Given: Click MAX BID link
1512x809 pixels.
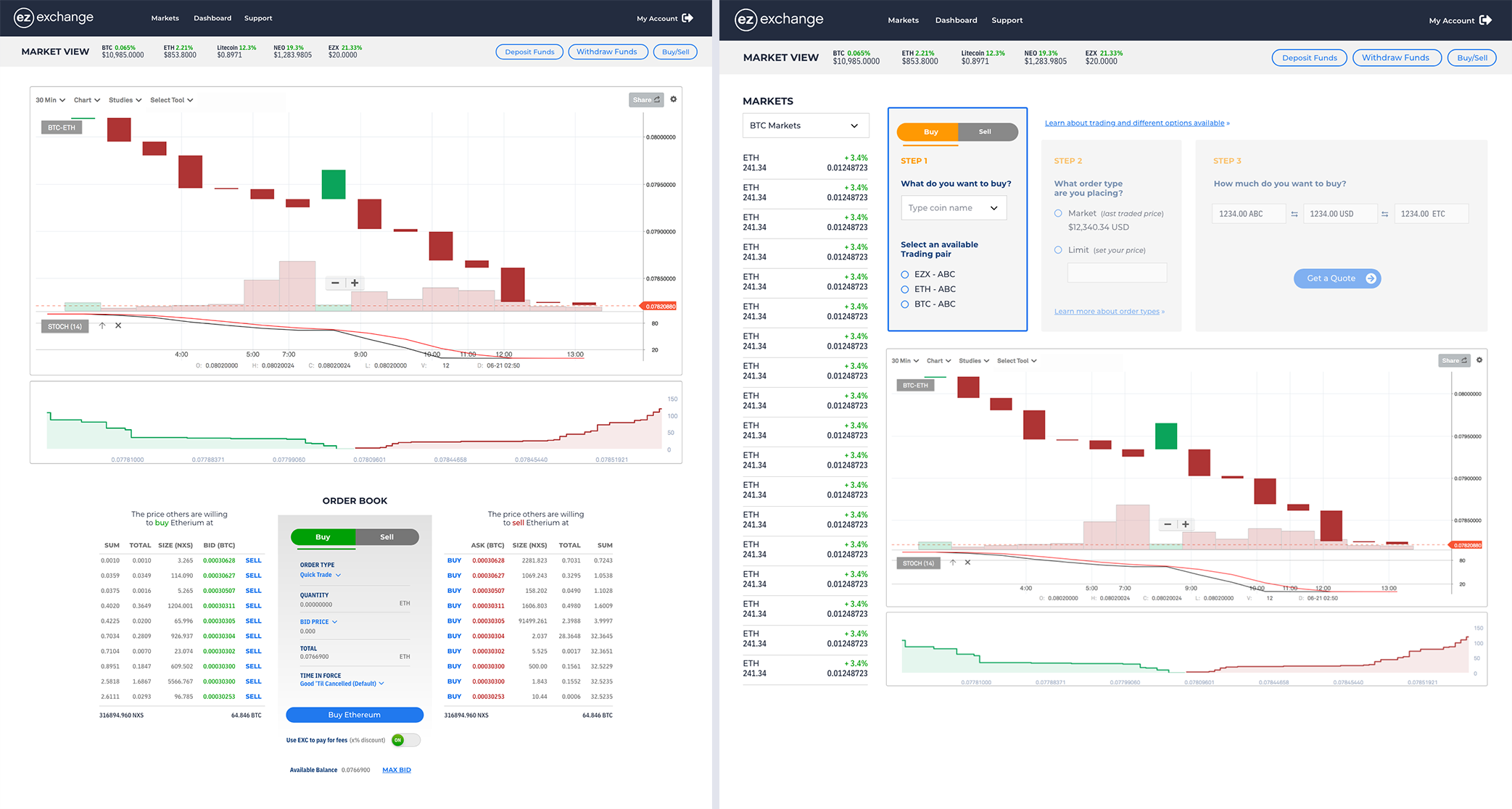Looking at the screenshot, I should (x=397, y=770).
